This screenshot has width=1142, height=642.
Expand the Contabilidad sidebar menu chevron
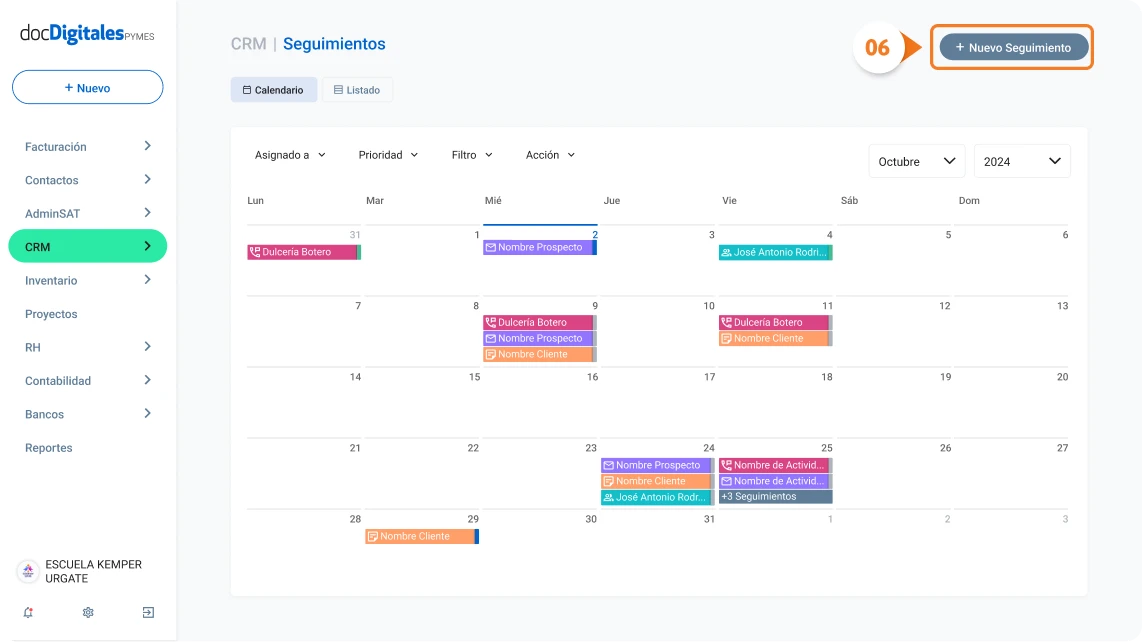click(x=147, y=380)
